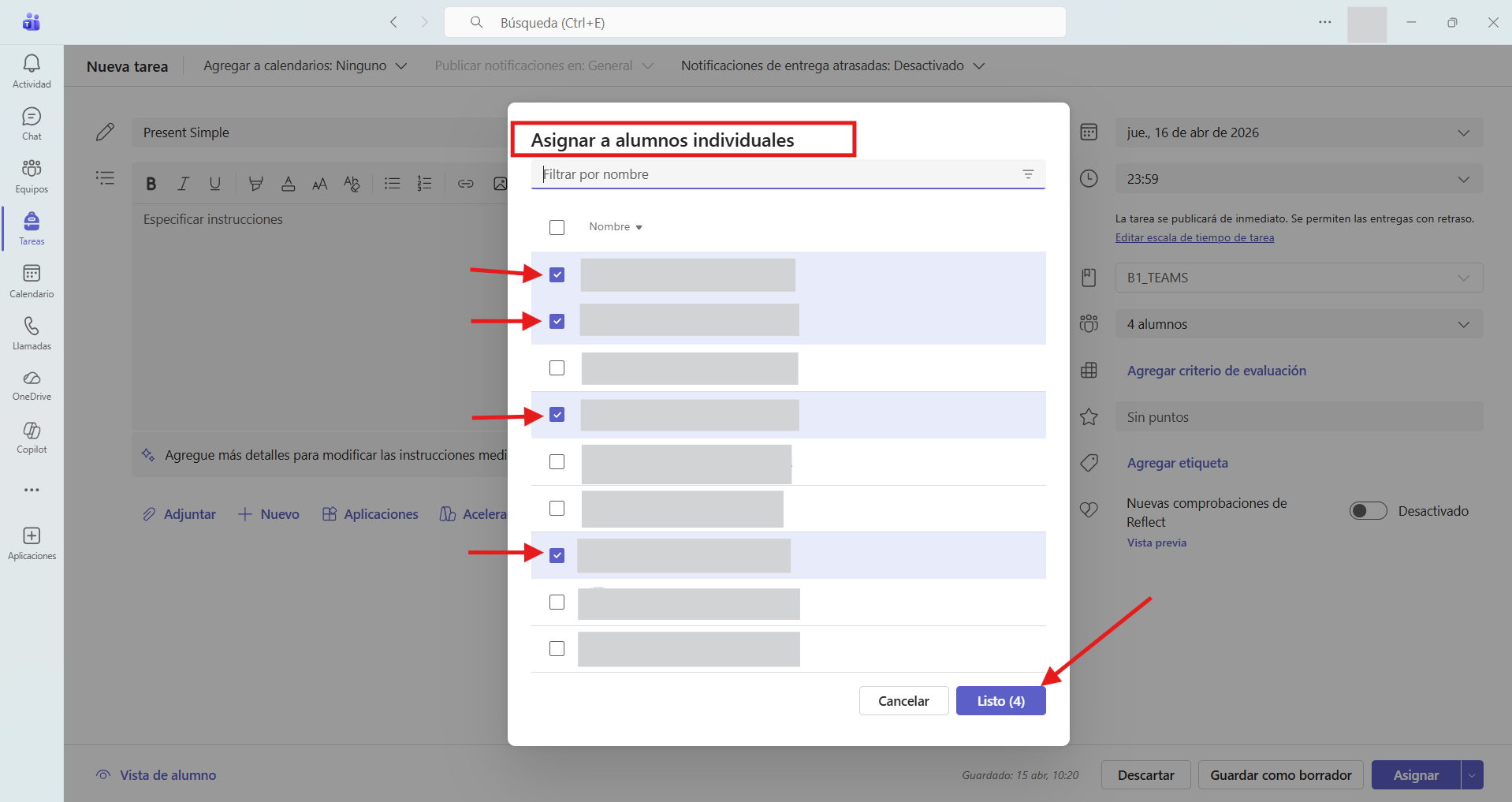This screenshot has width=1512, height=802.
Task: Insert a numbered list
Action: (x=424, y=184)
